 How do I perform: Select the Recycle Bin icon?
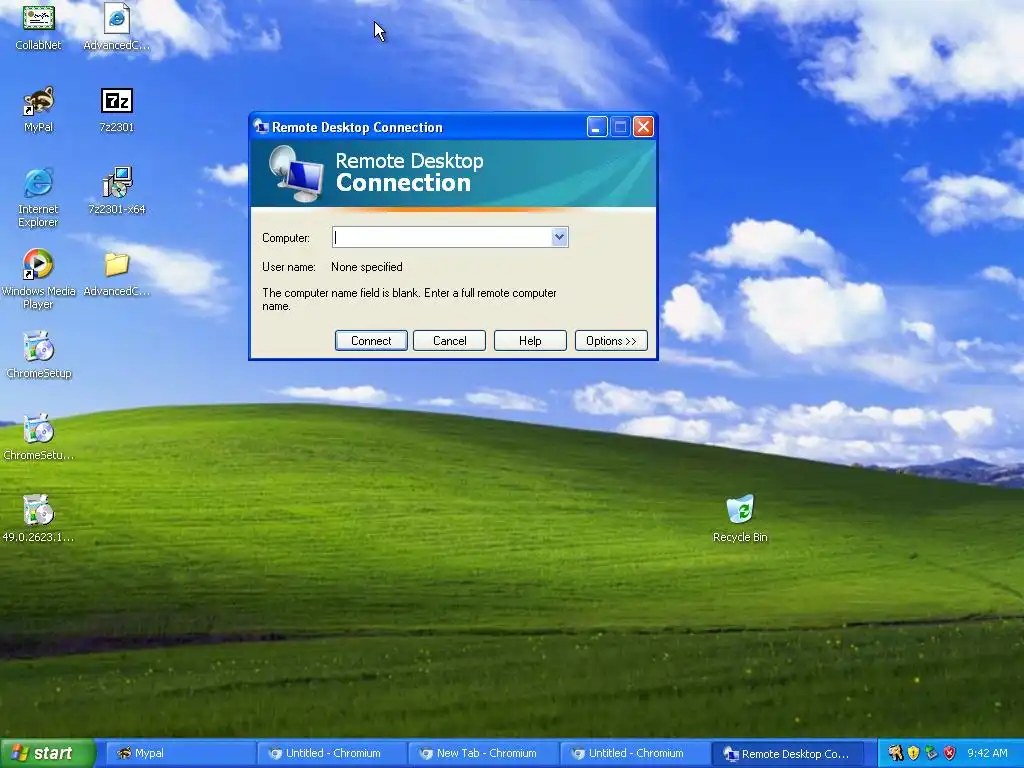coord(740,520)
